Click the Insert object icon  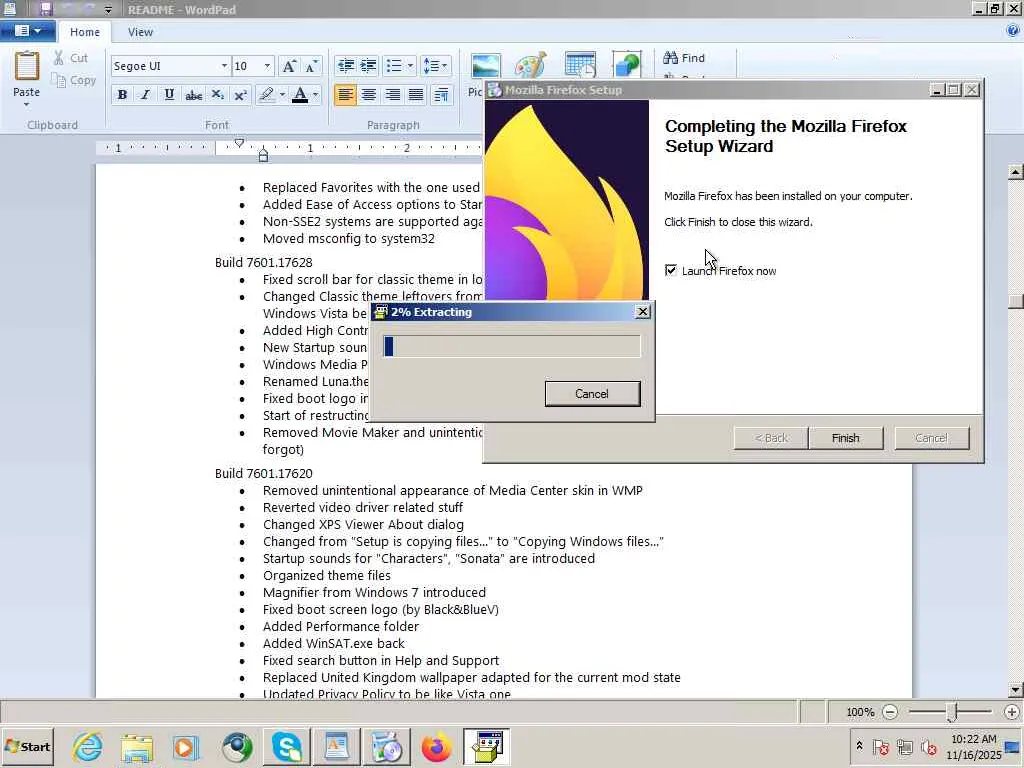[x=627, y=65]
